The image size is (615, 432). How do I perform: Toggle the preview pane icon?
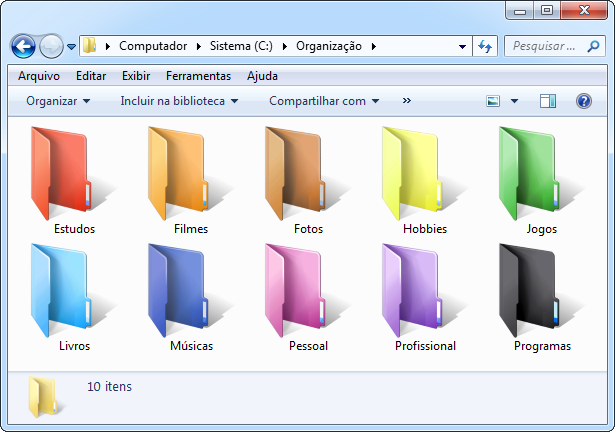[548, 101]
